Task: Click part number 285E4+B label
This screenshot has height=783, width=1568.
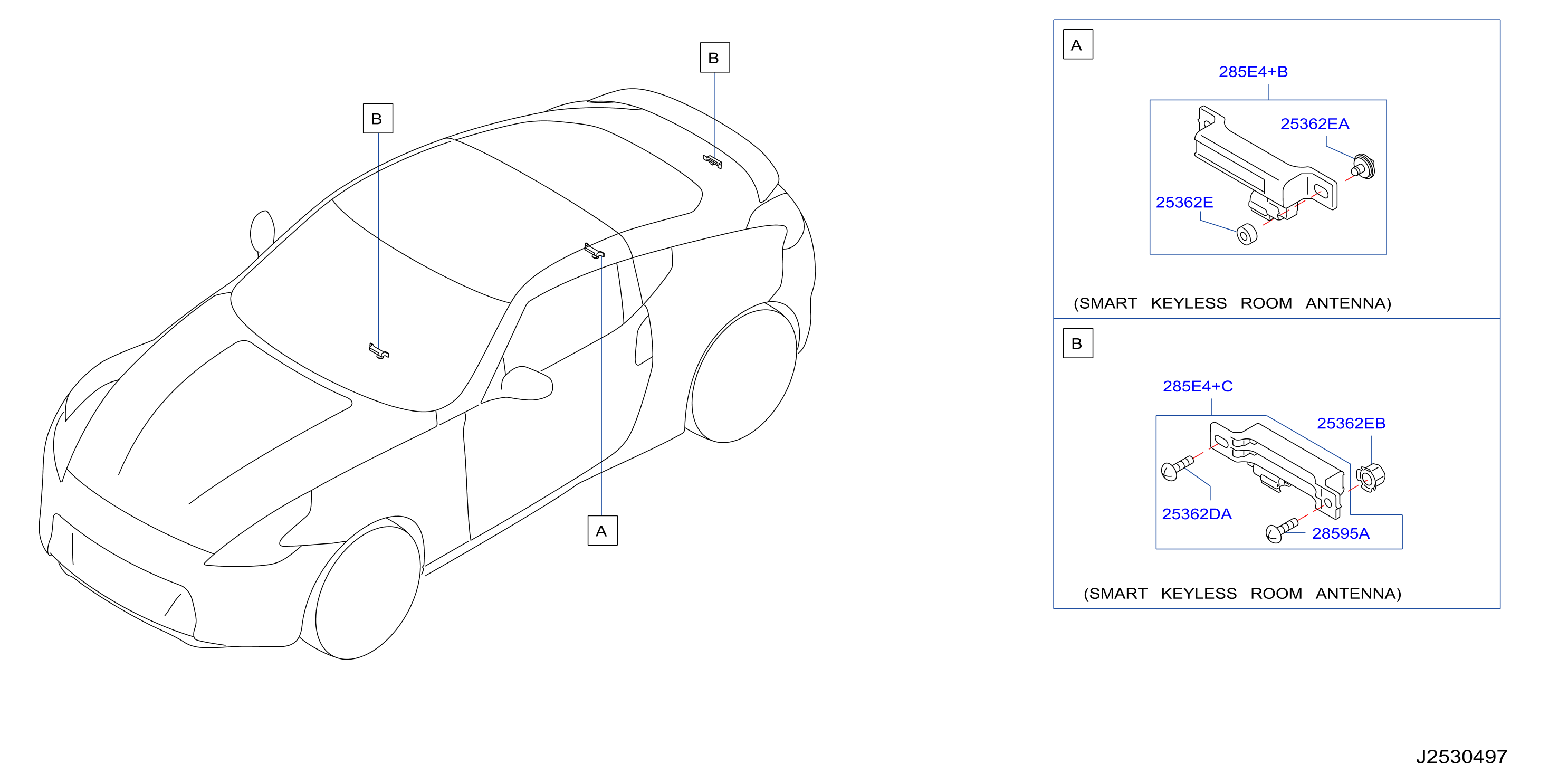Action: (x=1253, y=72)
